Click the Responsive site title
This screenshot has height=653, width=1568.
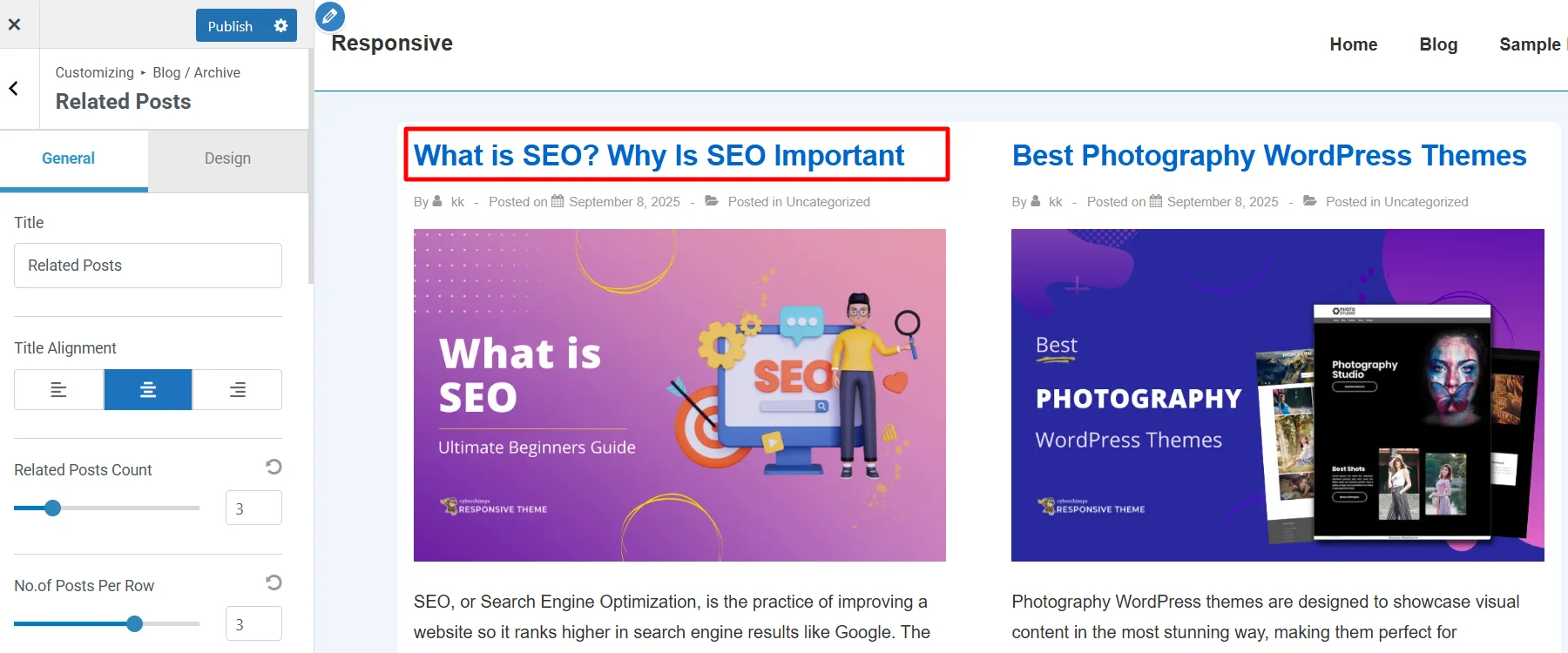point(392,44)
